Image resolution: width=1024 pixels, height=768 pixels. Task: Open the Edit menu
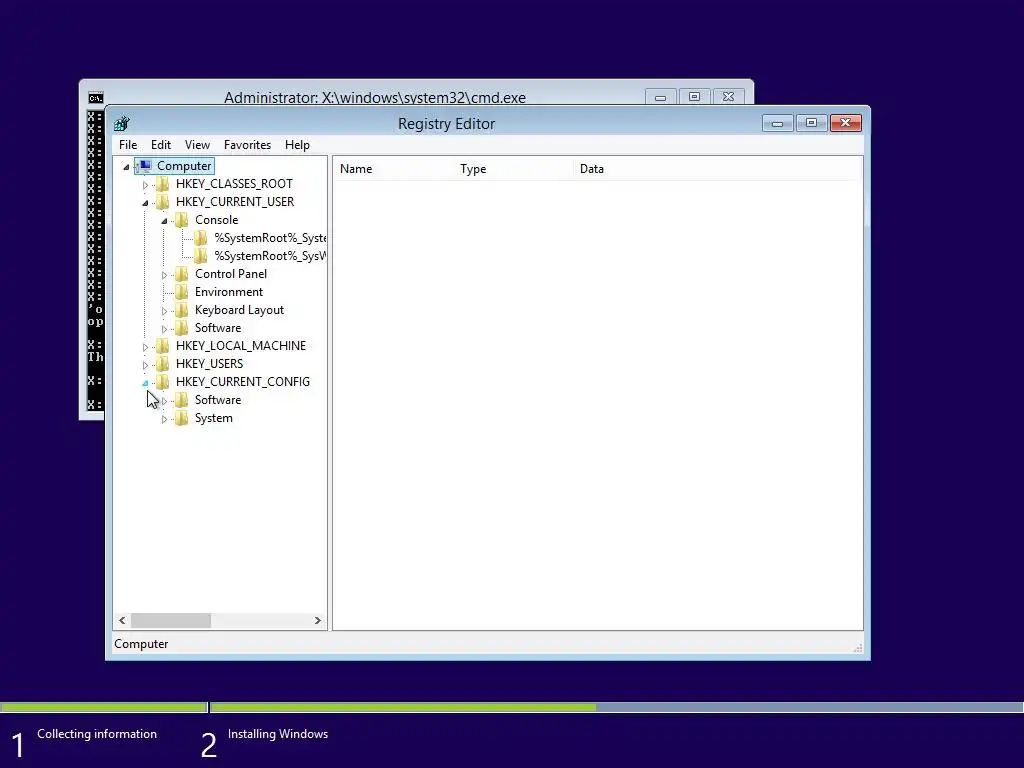coord(161,145)
